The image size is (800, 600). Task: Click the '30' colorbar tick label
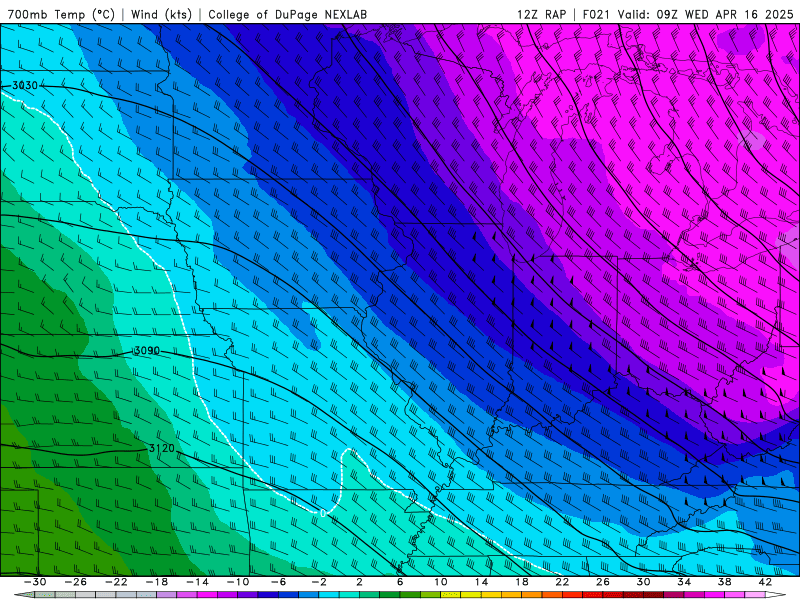[x=643, y=582]
